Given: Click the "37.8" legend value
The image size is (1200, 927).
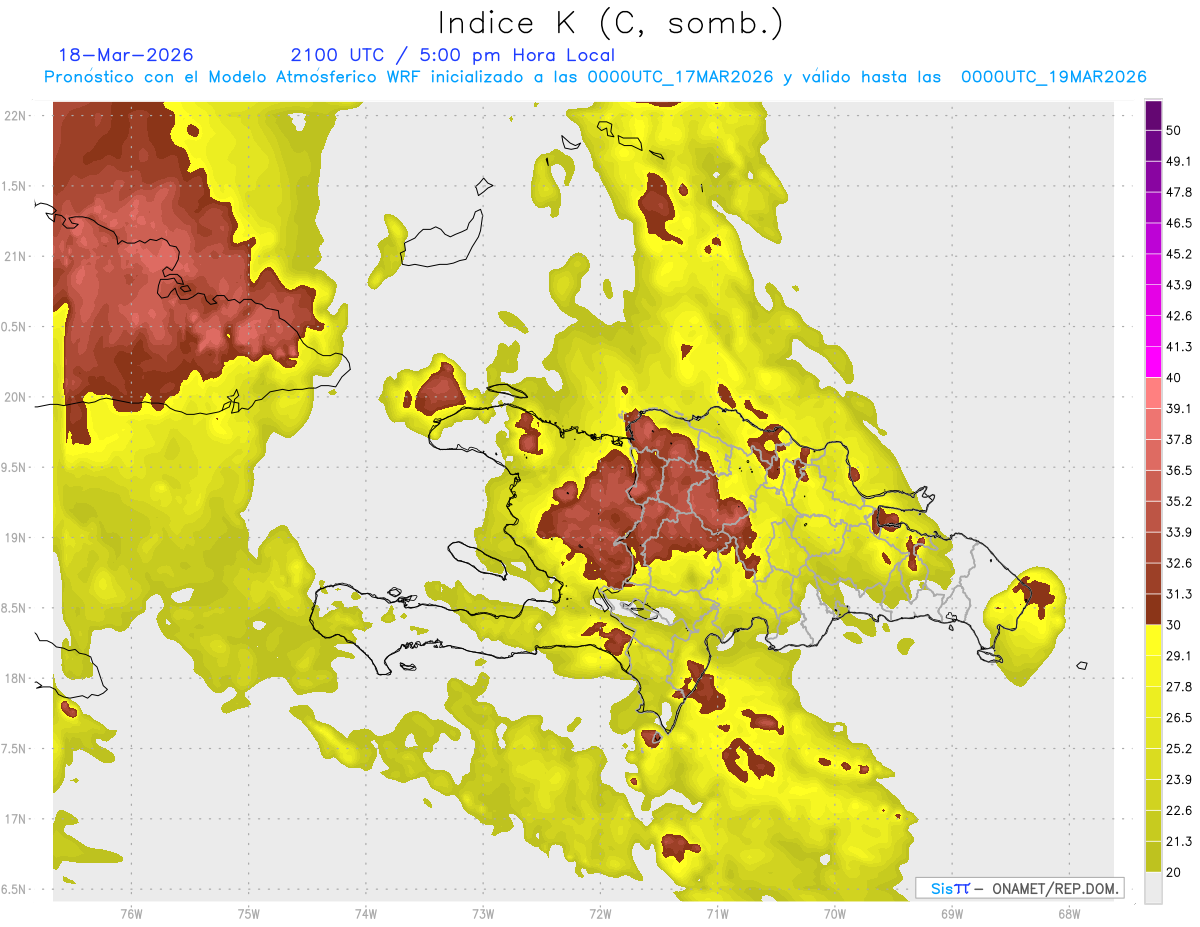Looking at the screenshot, I should tap(1179, 440).
